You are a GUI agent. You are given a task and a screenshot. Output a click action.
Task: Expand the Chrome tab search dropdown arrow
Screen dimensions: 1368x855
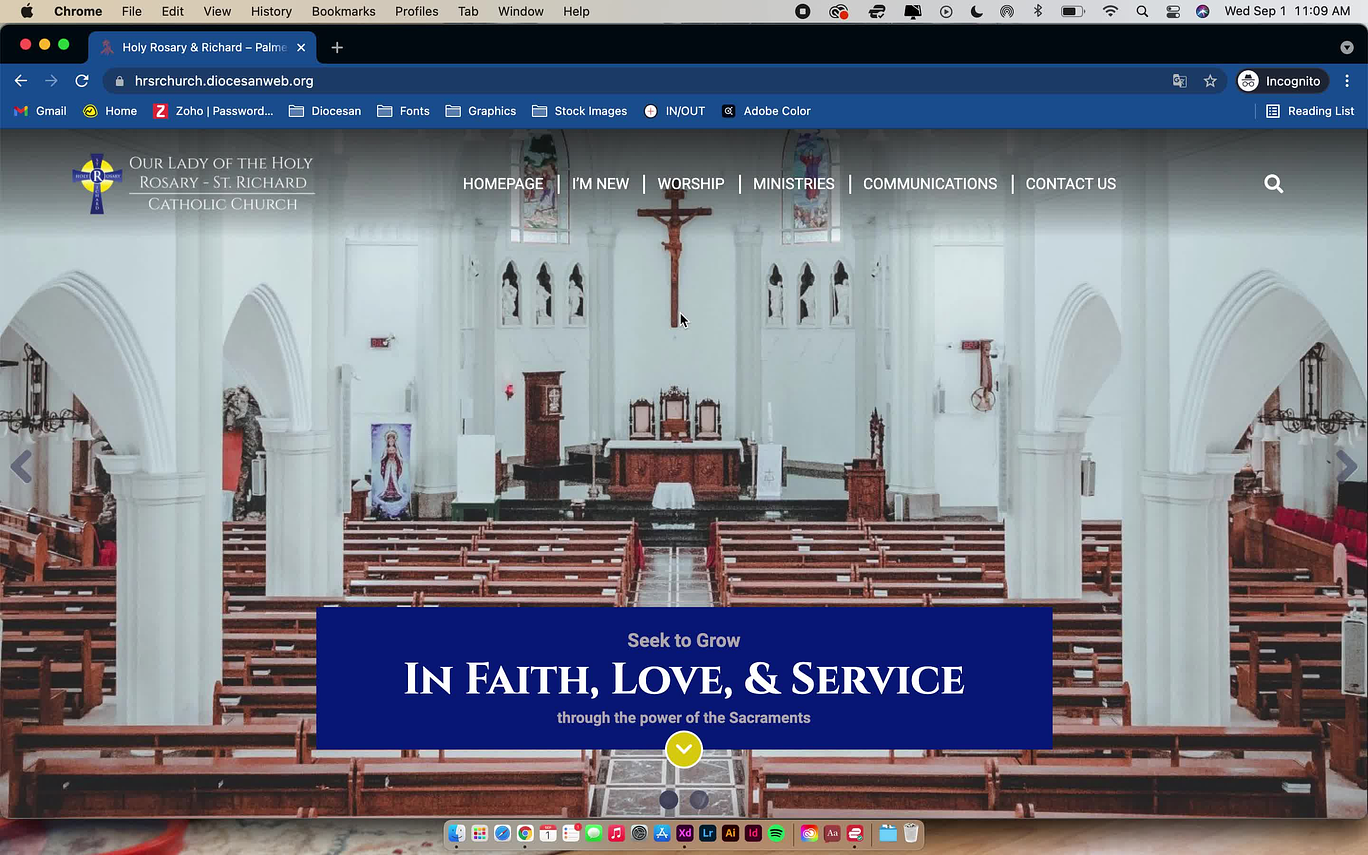click(x=1346, y=47)
